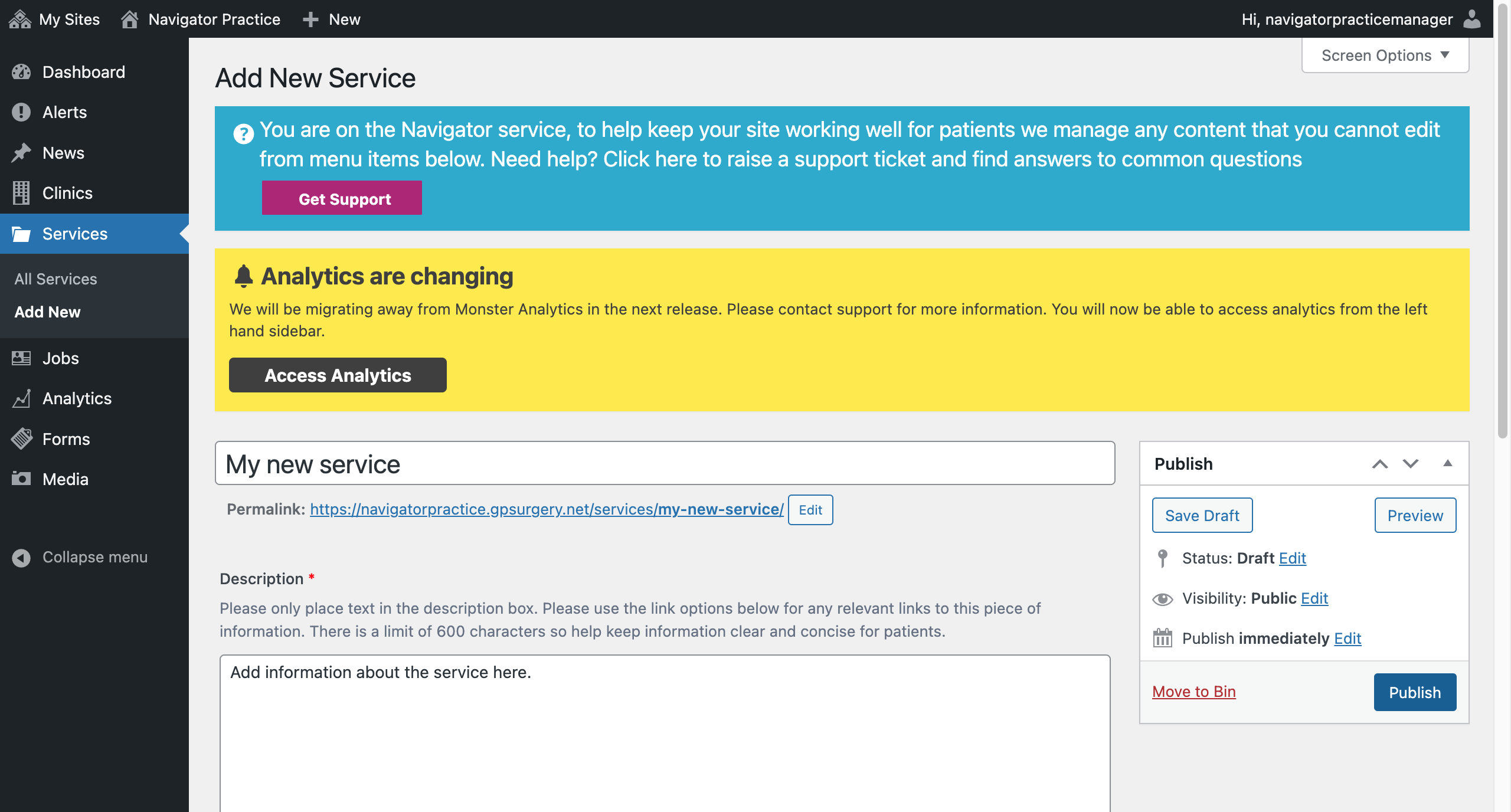The width and height of the screenshot is (1511, 812).
Task: Click in the Description text area
Action: pyautogui.click(x=665, y=734)
